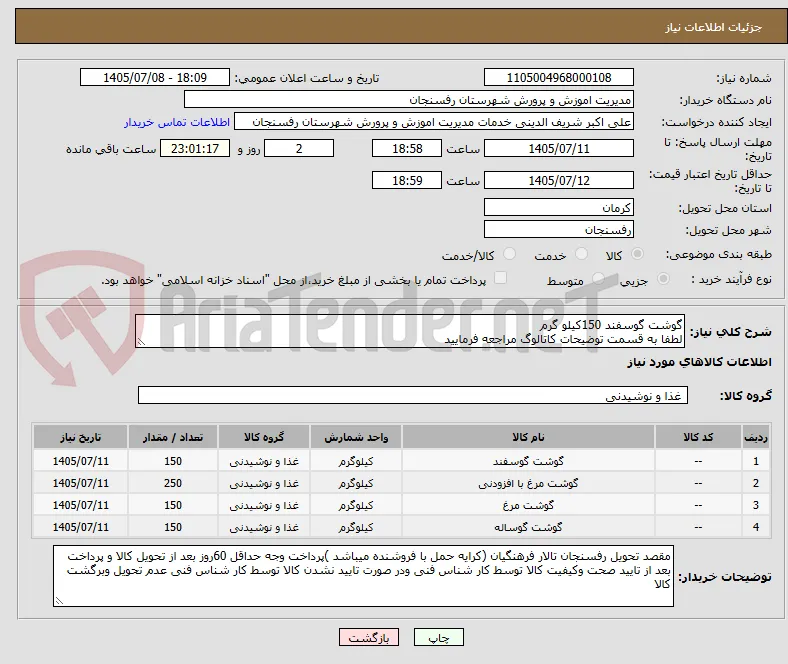
Task: Click the نام کالا column header
Action: coord(528,437)
